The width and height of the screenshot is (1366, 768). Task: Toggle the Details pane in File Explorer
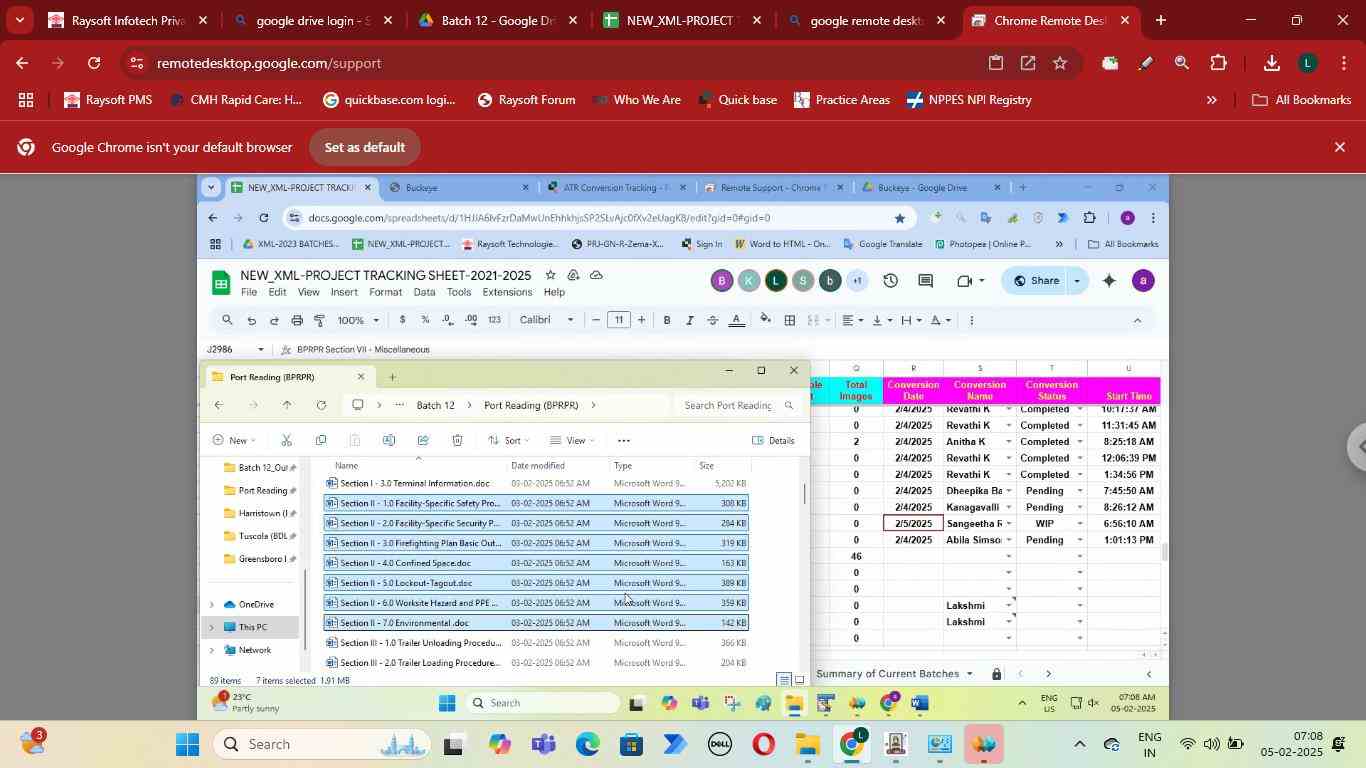click(773, 440)
